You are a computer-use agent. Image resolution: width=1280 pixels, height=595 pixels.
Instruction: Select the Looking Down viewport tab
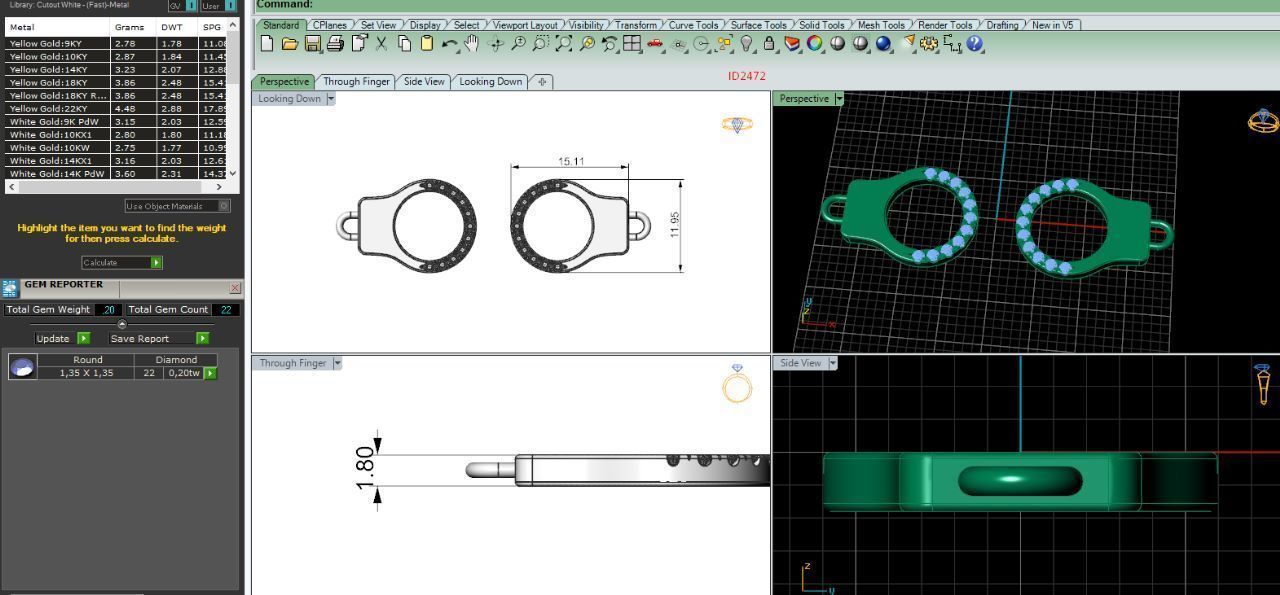pos(490,82)
